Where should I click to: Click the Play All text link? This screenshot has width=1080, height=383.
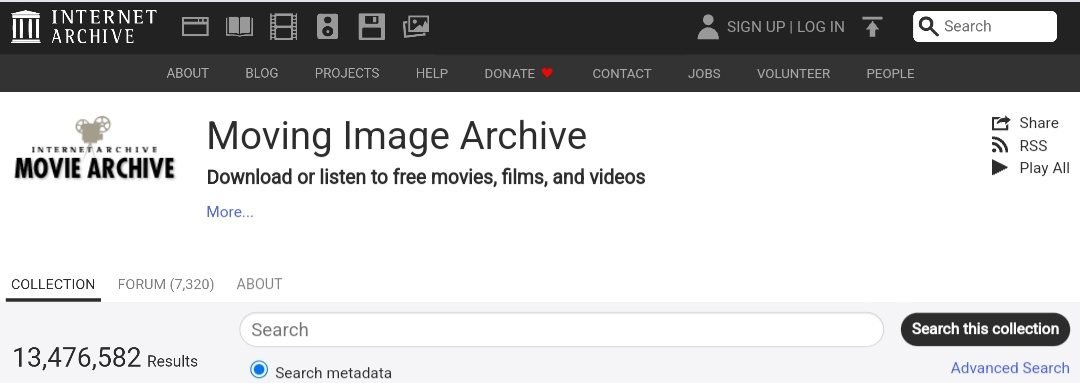(1044, 167)
